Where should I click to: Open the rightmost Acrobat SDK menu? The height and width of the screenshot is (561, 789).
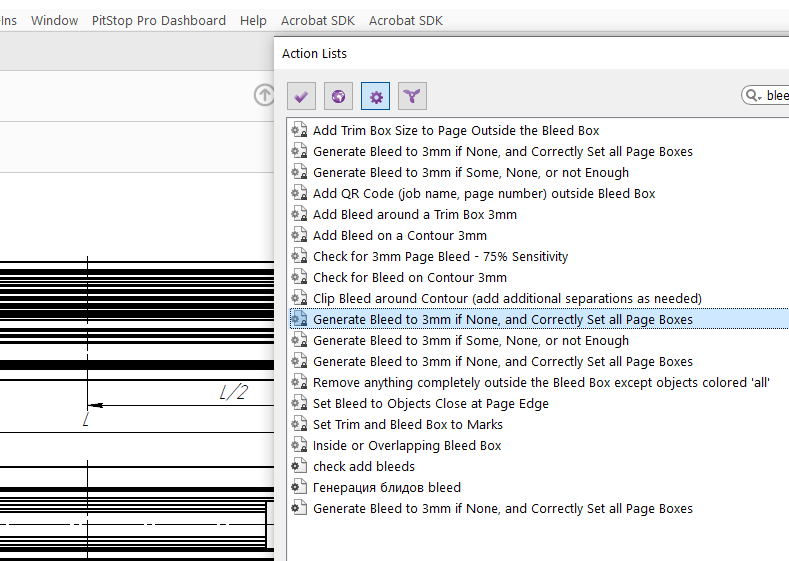click(406, 21)
